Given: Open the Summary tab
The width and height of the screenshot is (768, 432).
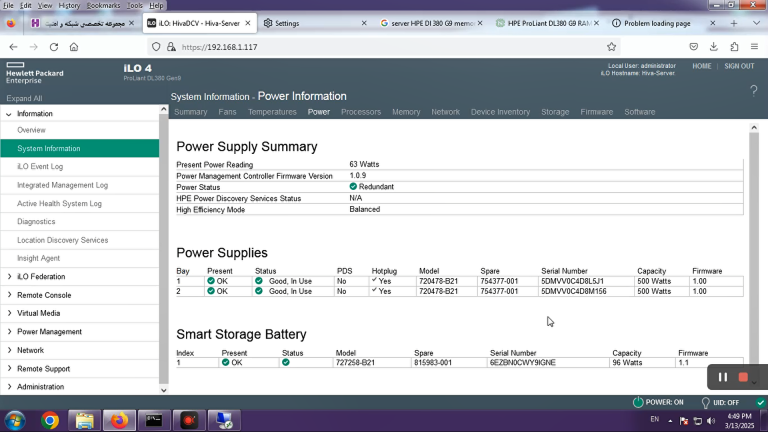Looking at the screenshot, I should (x=191, y=112).
